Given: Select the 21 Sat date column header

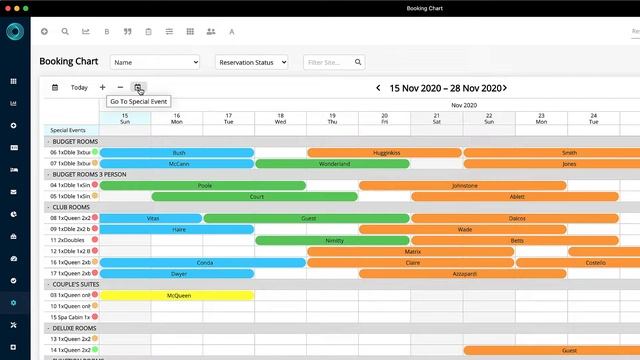Looking at the screenshot, I should click(437, 118).
